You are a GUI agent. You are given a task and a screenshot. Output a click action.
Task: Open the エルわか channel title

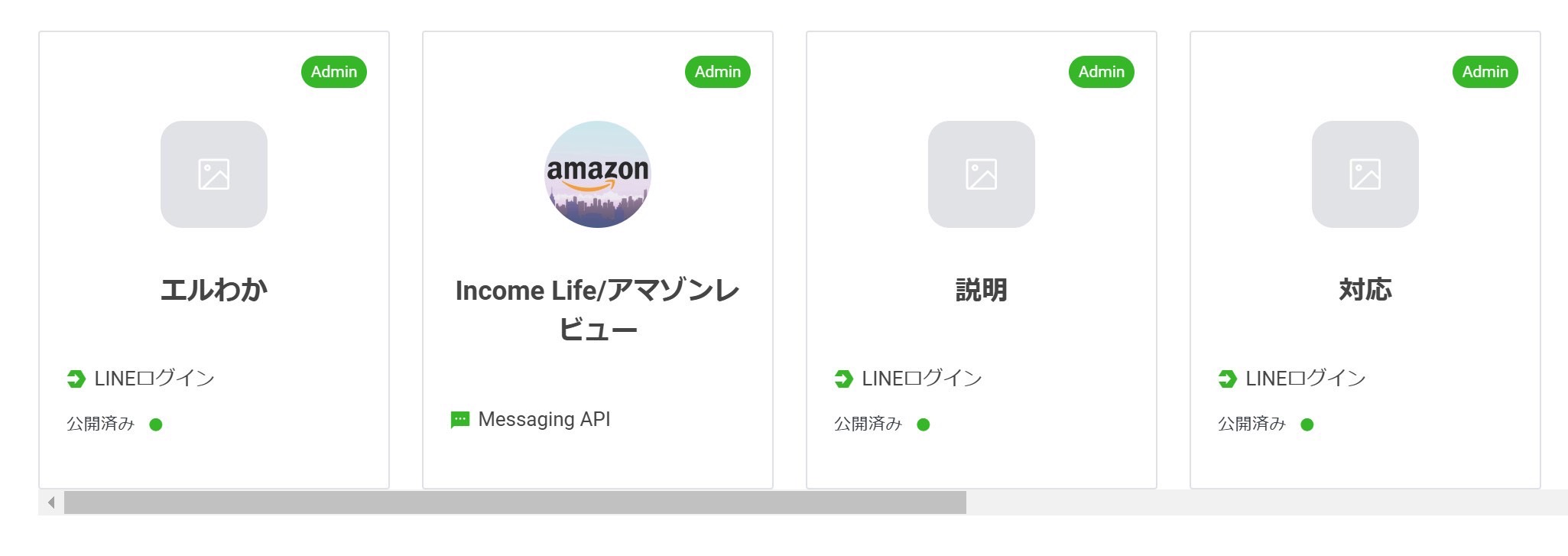[x=214, y=290]
